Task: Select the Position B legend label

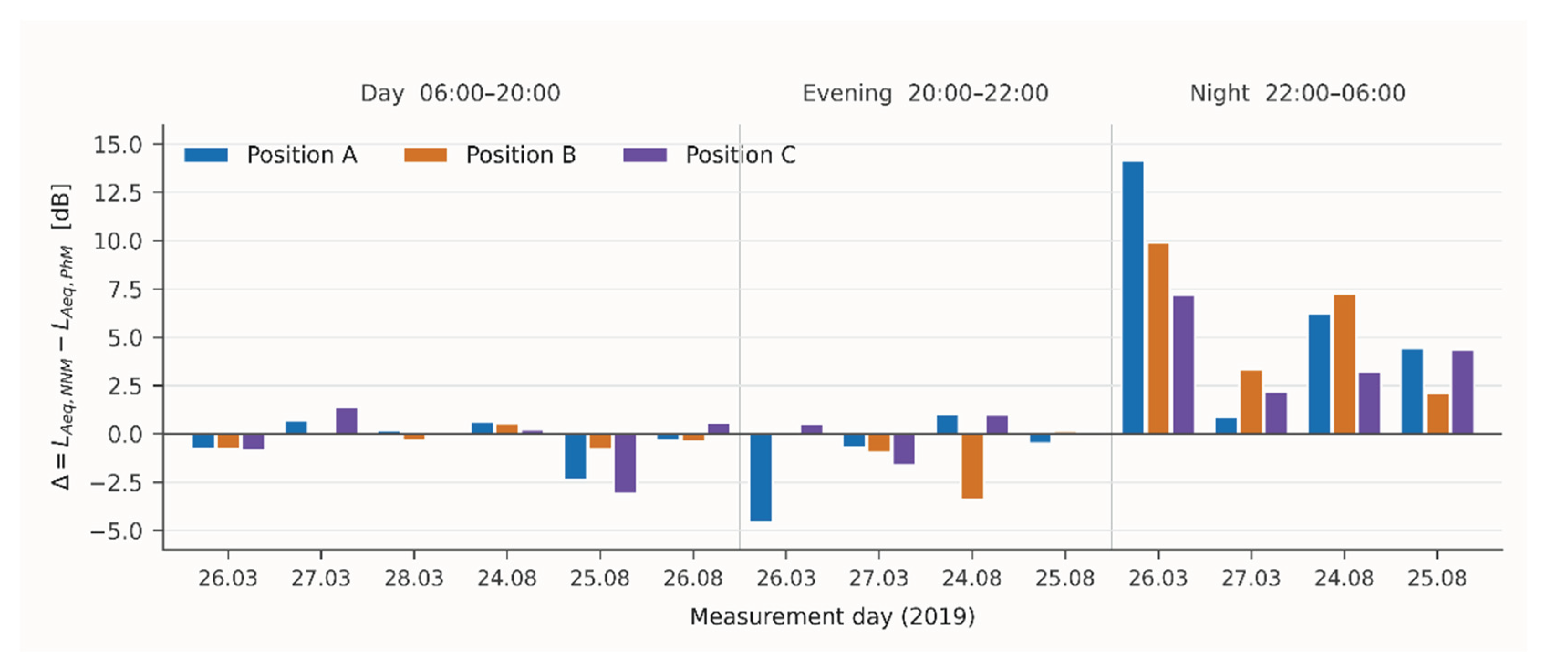Action: click(521, 155)
